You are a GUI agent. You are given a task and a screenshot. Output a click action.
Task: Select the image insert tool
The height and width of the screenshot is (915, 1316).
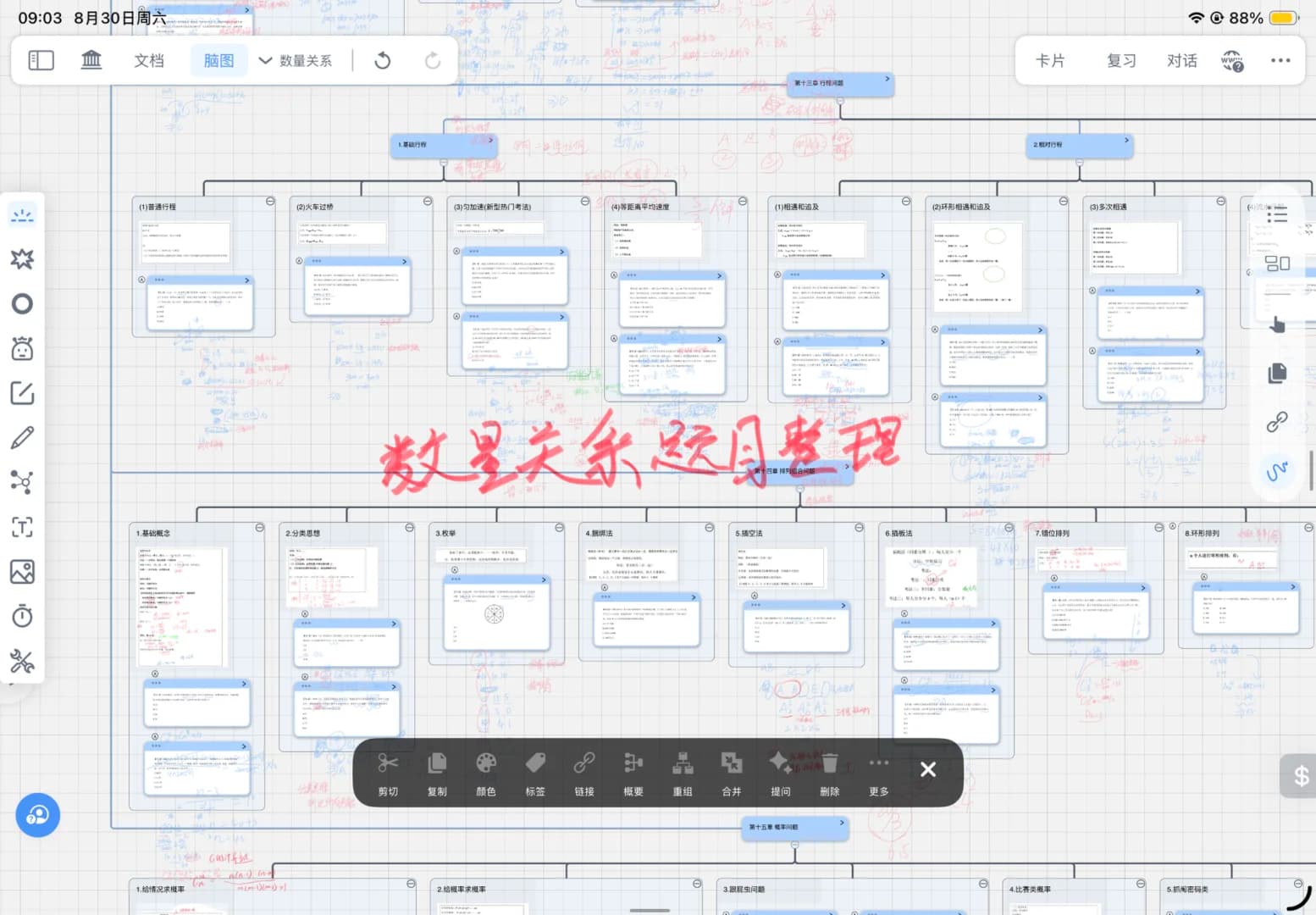click(22, 572)
